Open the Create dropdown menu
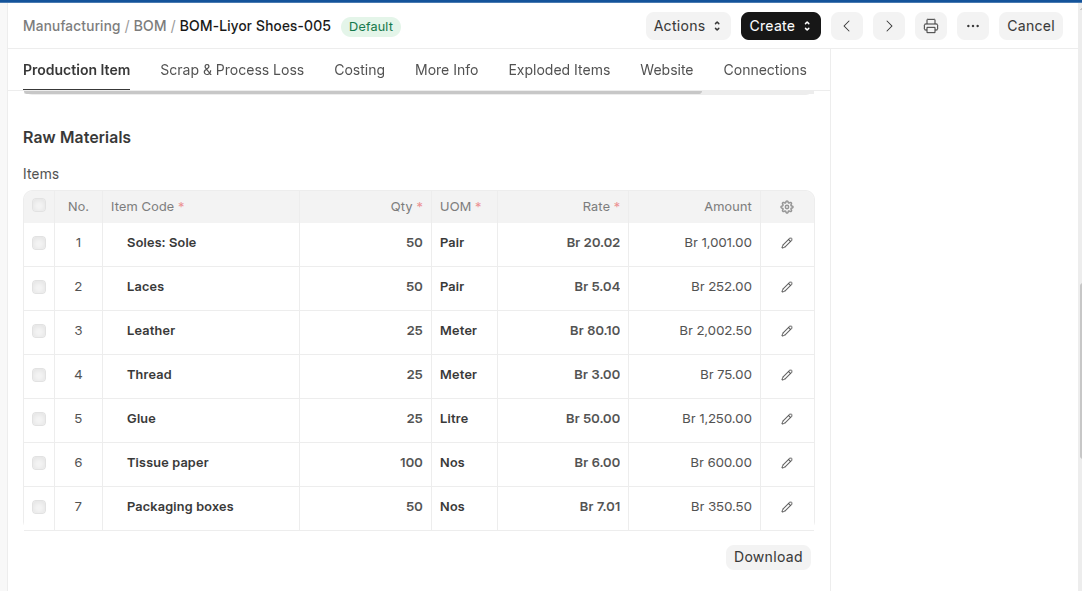This screenshot has height=591, width=1082. 780,26
